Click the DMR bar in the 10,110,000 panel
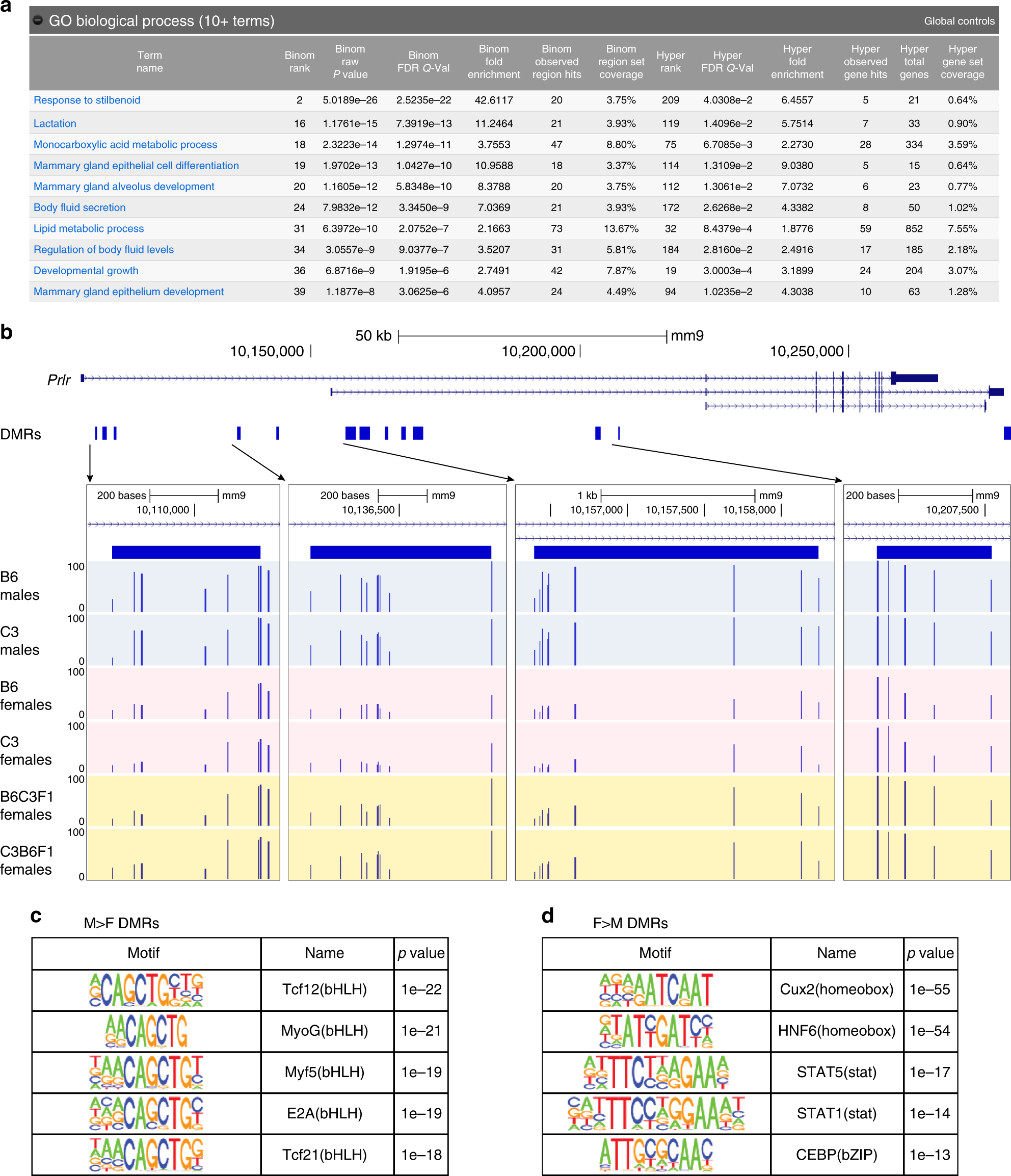 pos(185,552)
